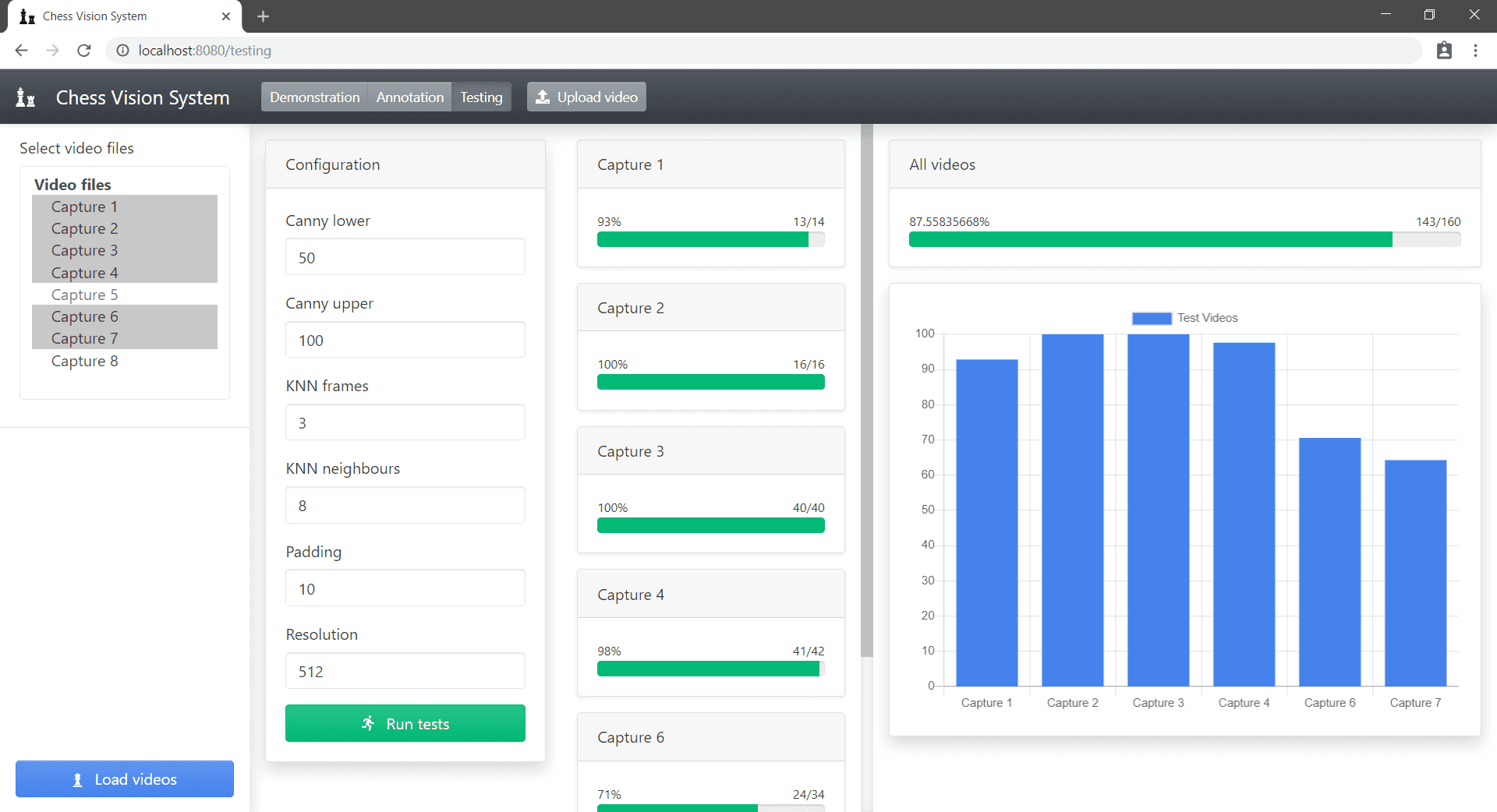Click the person icon on Load videos button

(x=76, y=779)
